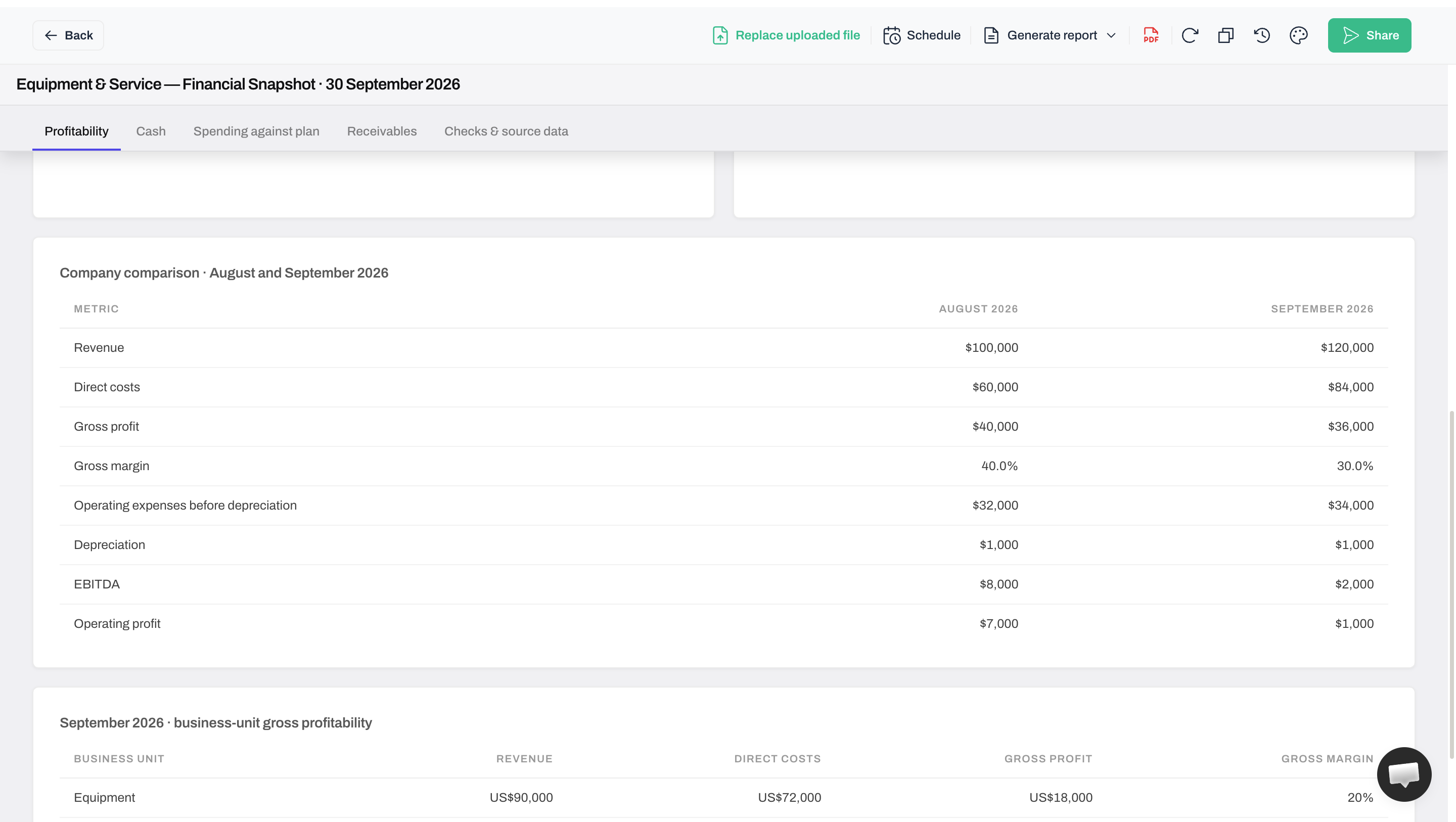Click the METRIC column header
1456x822 pixels.
tap(96, 309)
